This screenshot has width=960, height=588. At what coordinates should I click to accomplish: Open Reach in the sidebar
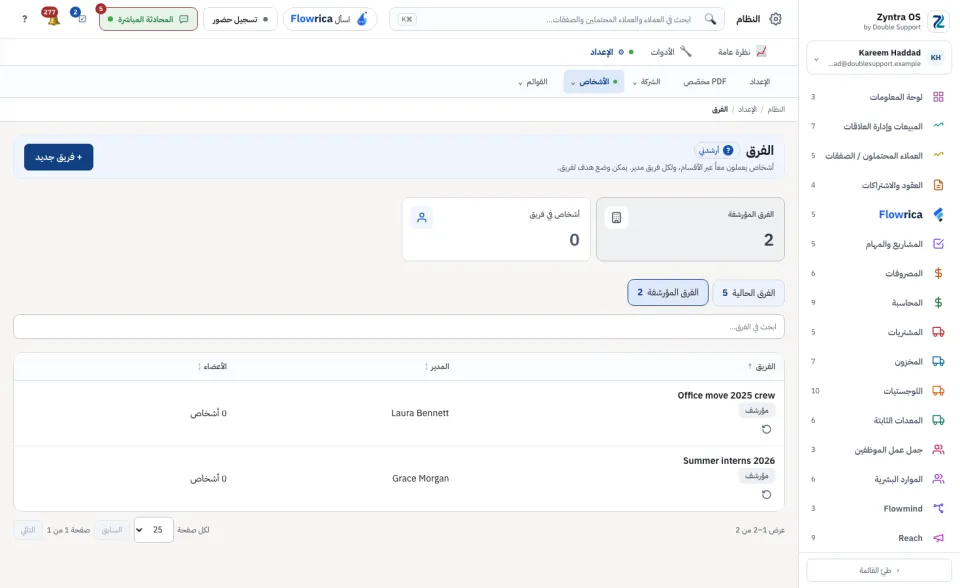click(x=879, y=538)
